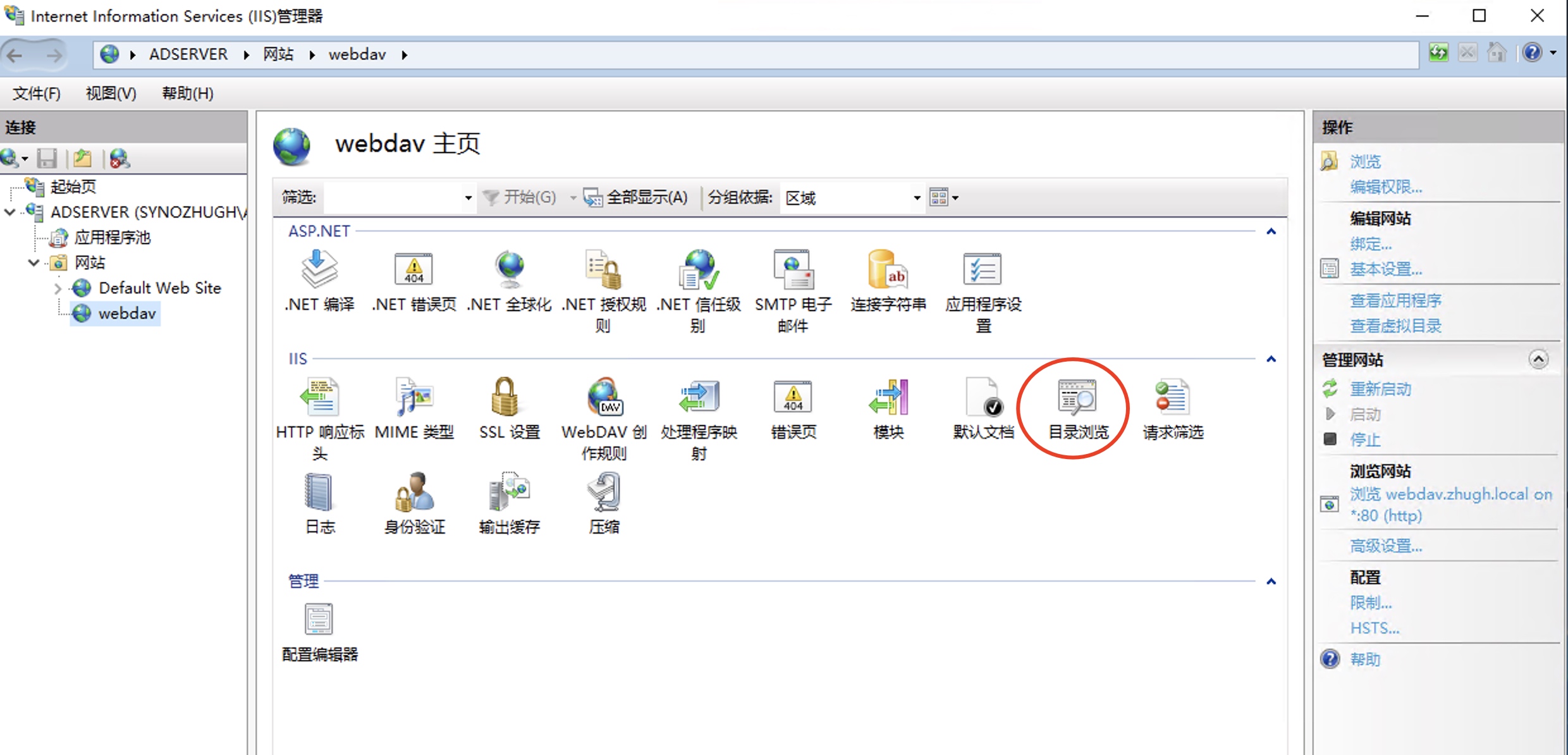Click the 停止 action link
The width and height of the screenshot is (1568, 755).
(1365, 439)
